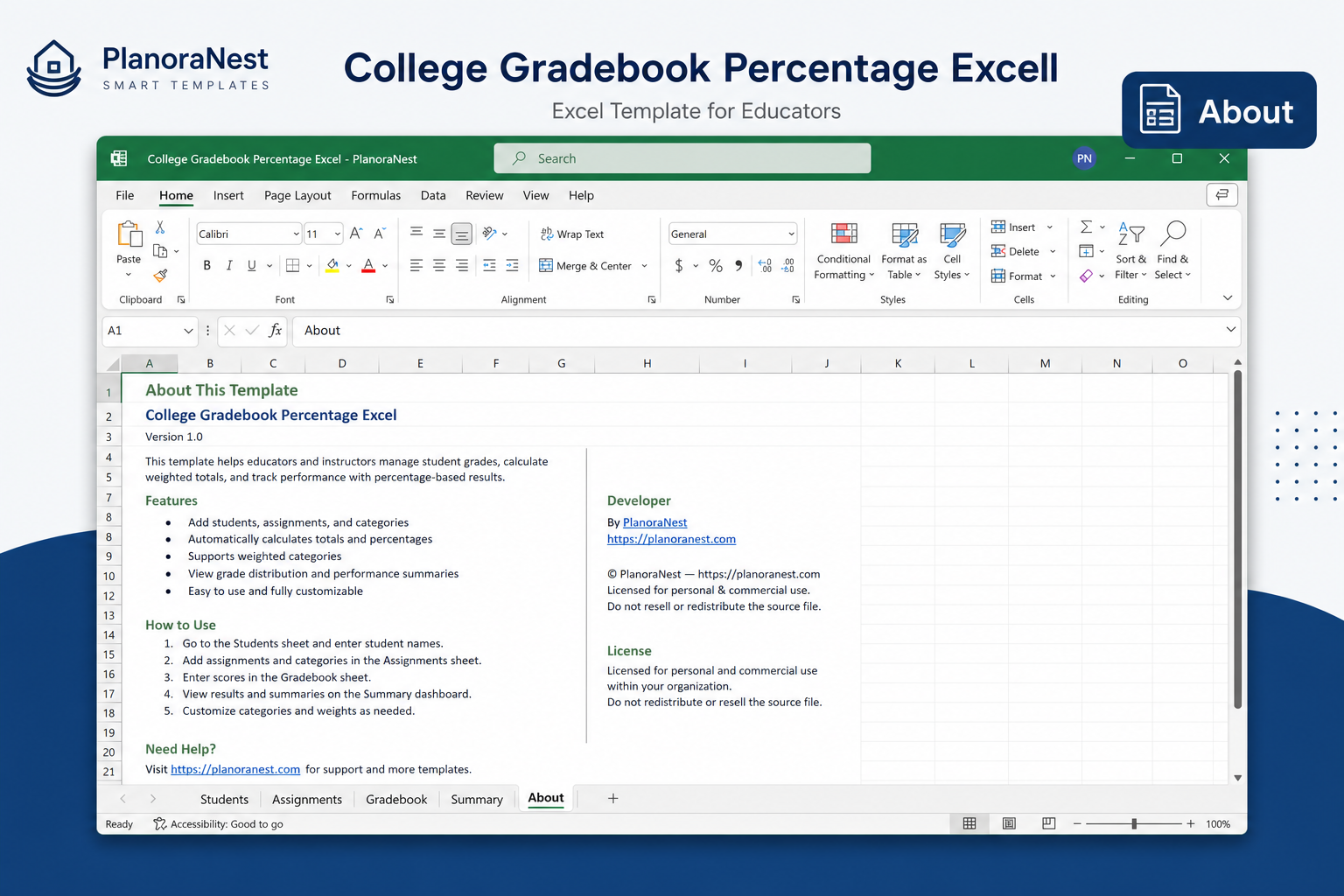Open the Need Help planoranest.com link
The image size is (1344, 896).
[235, 769]
